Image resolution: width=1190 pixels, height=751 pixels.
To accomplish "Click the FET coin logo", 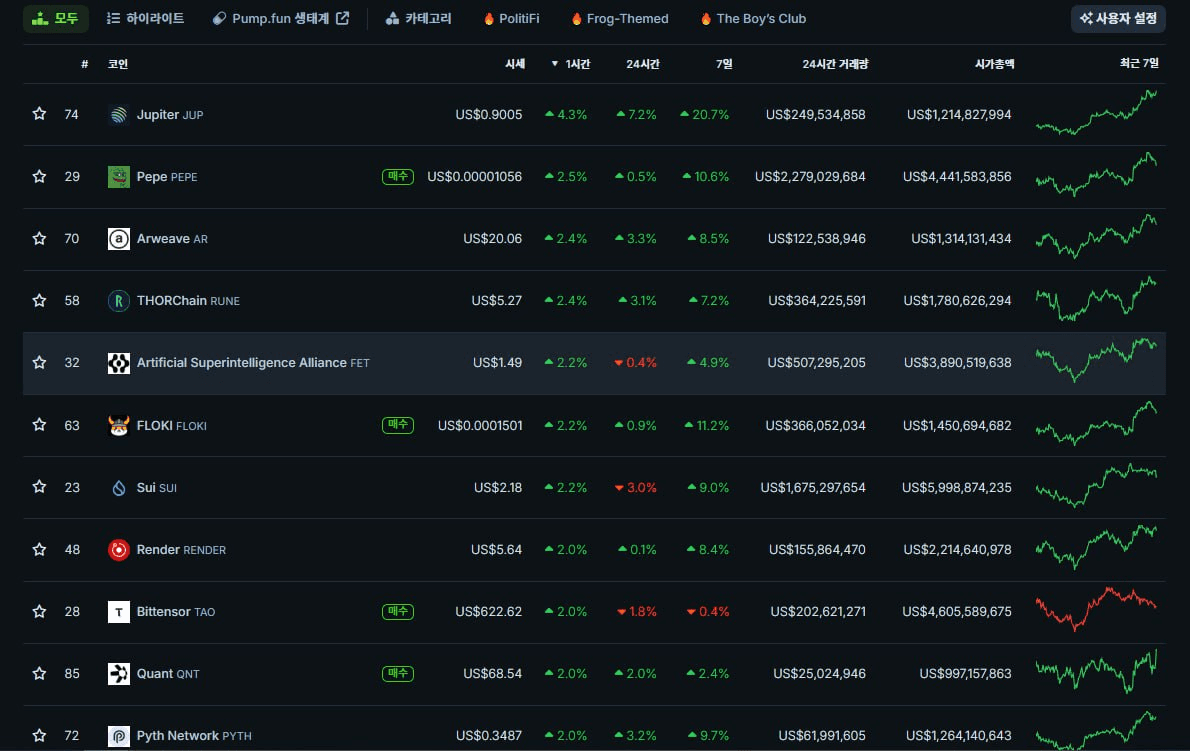I will (x=118, y=363).
